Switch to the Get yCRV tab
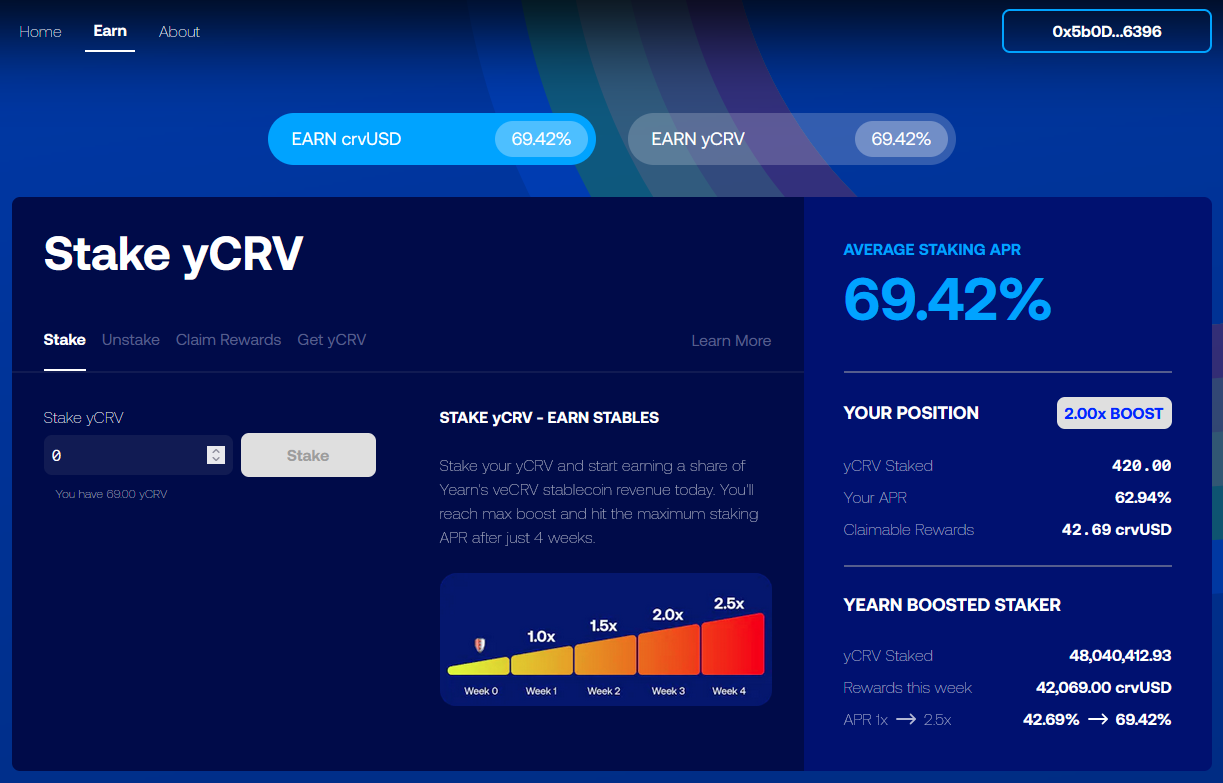Viewport: 1223px width, 783px height. tap(332, 340)
